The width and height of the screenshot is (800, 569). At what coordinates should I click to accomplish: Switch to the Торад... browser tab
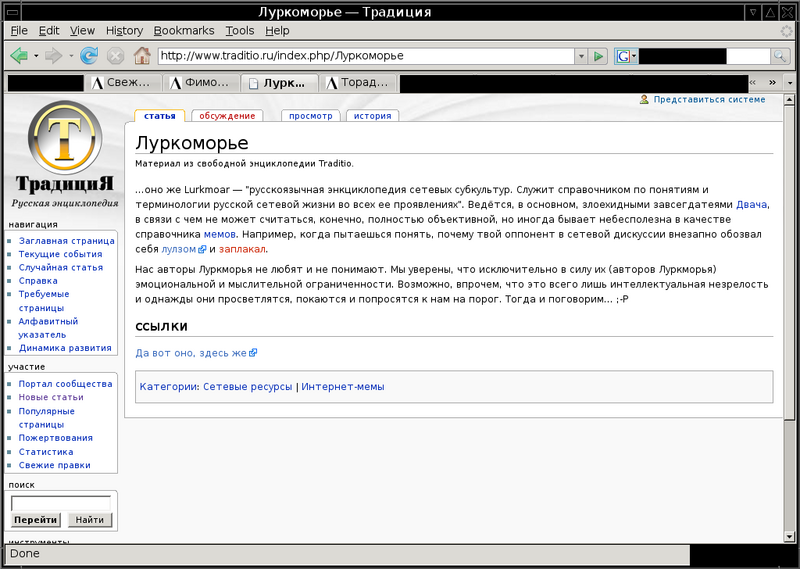[358, 83]
